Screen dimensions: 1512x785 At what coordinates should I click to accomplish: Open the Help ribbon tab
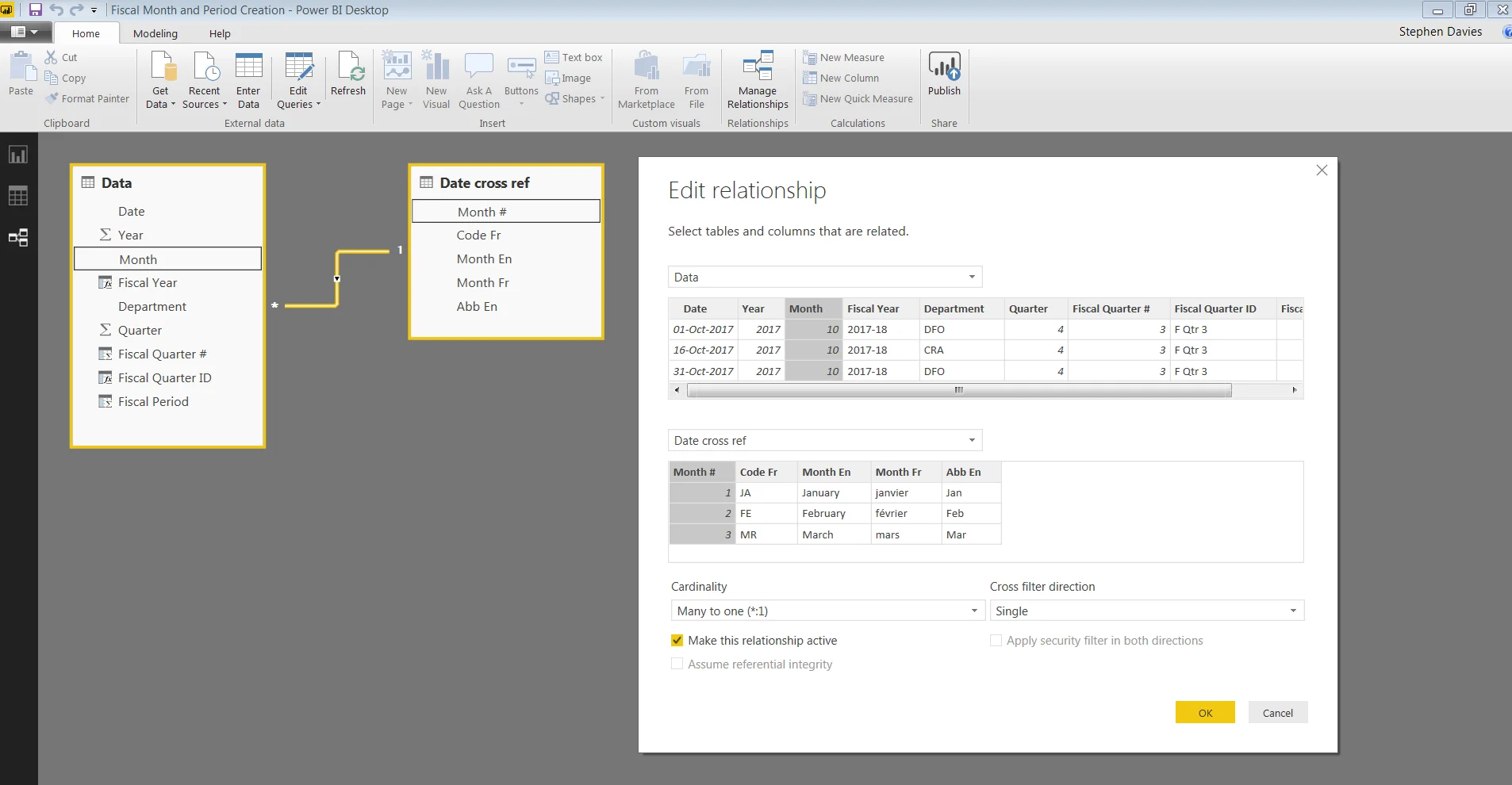(x=220, y=33)
